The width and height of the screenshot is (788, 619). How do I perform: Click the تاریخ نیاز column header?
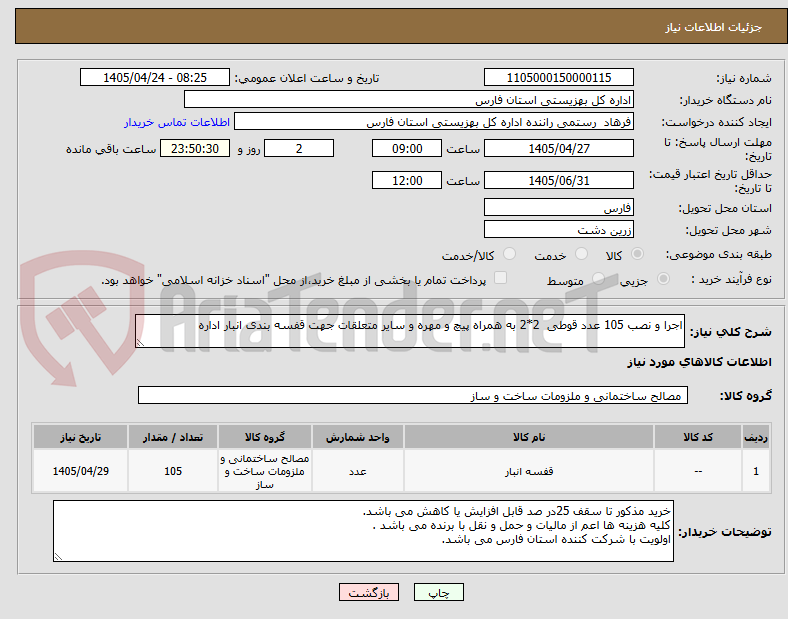[80, 437]
